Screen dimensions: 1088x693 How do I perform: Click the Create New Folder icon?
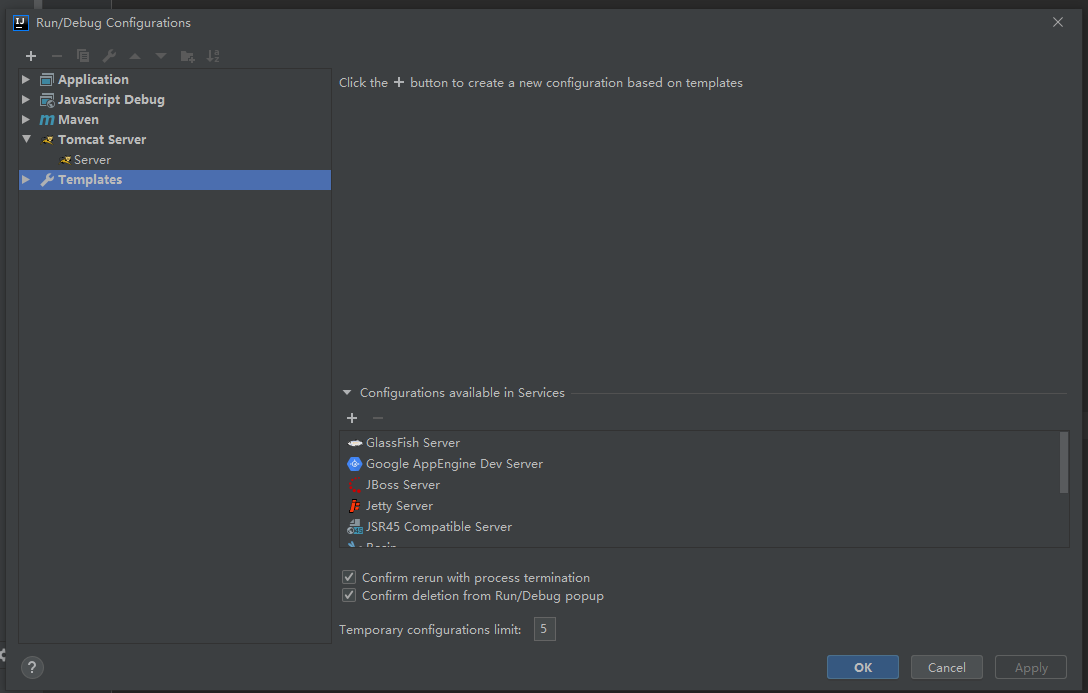(187, 56)
